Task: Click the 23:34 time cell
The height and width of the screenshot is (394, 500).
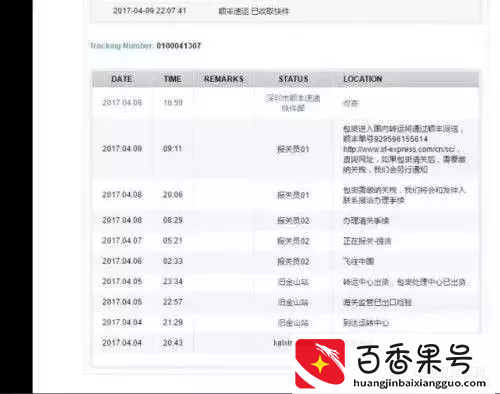Action: coord(173,282)
